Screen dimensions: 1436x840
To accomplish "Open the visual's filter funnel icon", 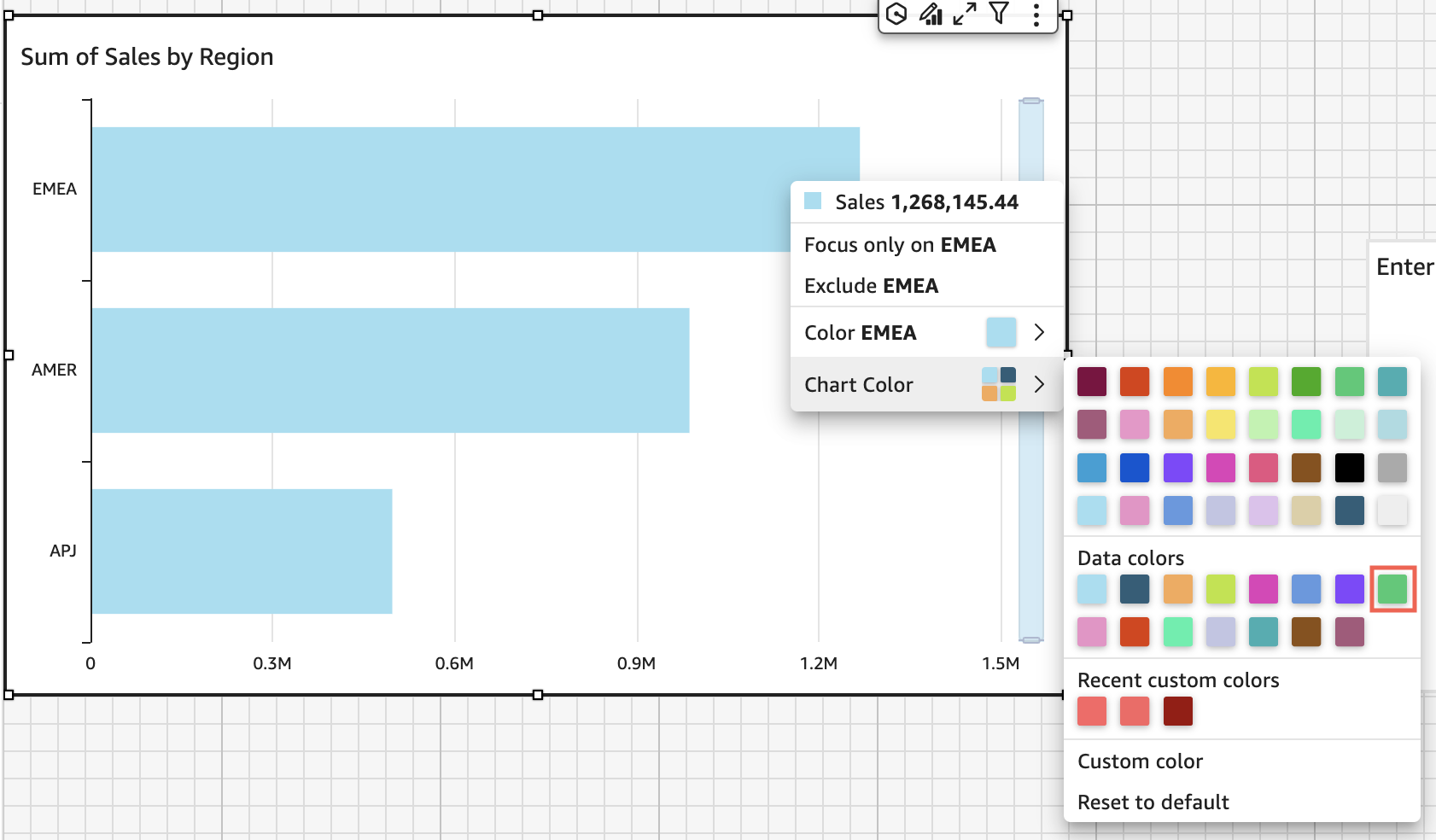I will pyautogui.click(x=999, y=13).
